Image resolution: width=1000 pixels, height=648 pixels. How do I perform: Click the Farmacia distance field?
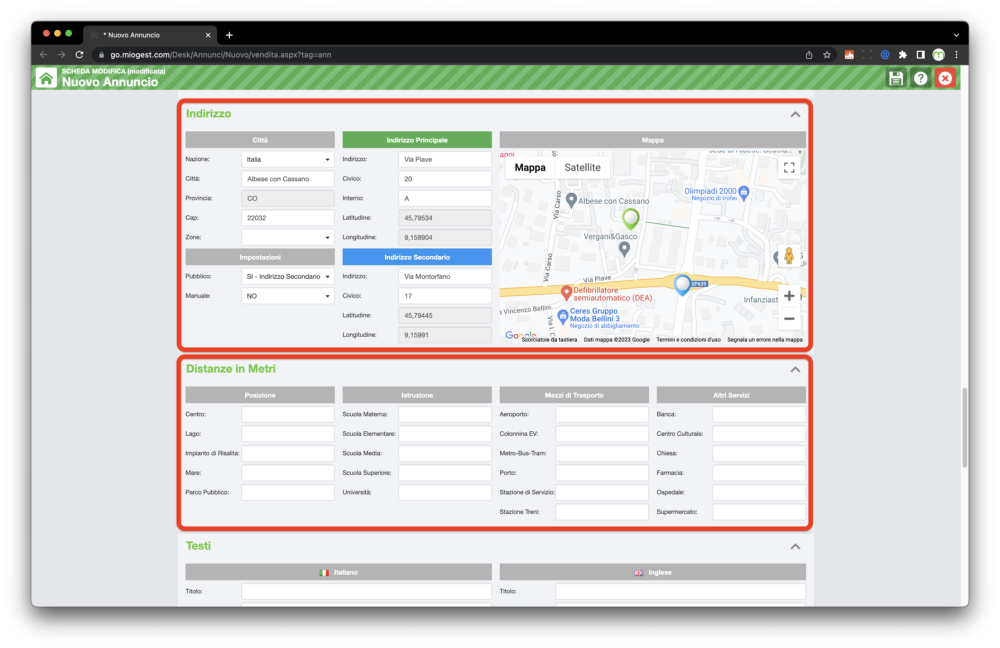[759, 473]
